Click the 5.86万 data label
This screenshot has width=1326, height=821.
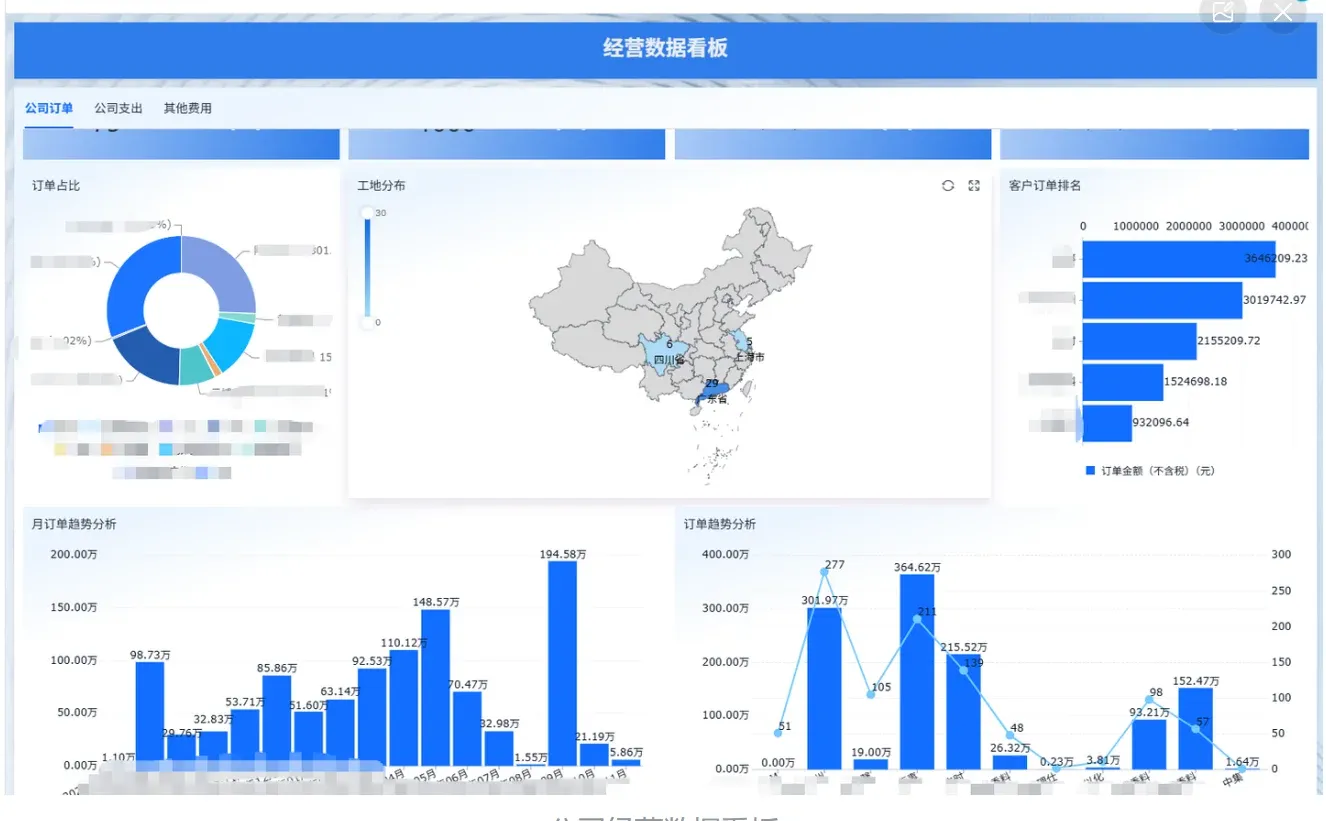point(626,752)
